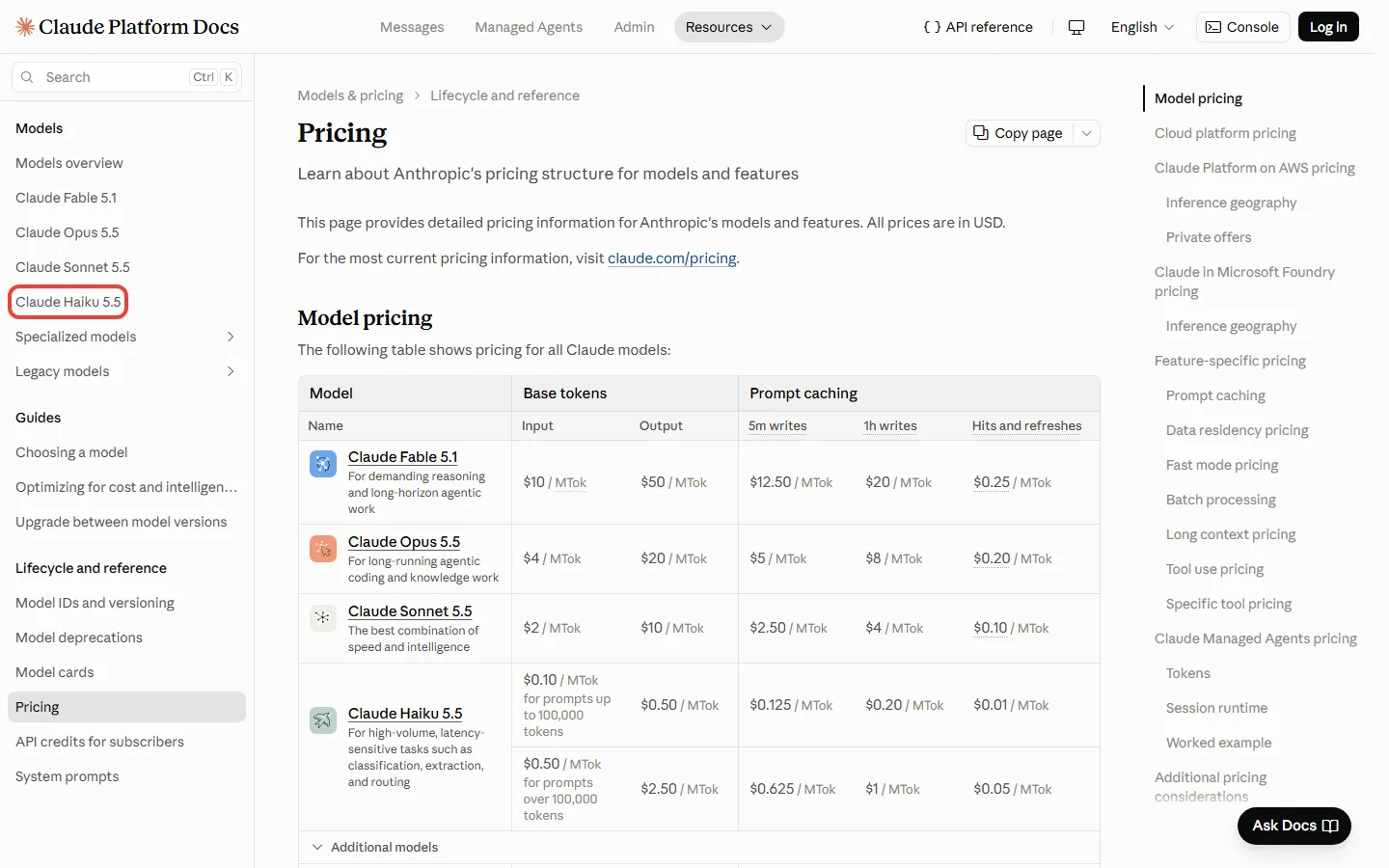This screenshot has height=868, width=1389.
Task: Open the Claude Haiku 5.5 table link
Action: 405,714
